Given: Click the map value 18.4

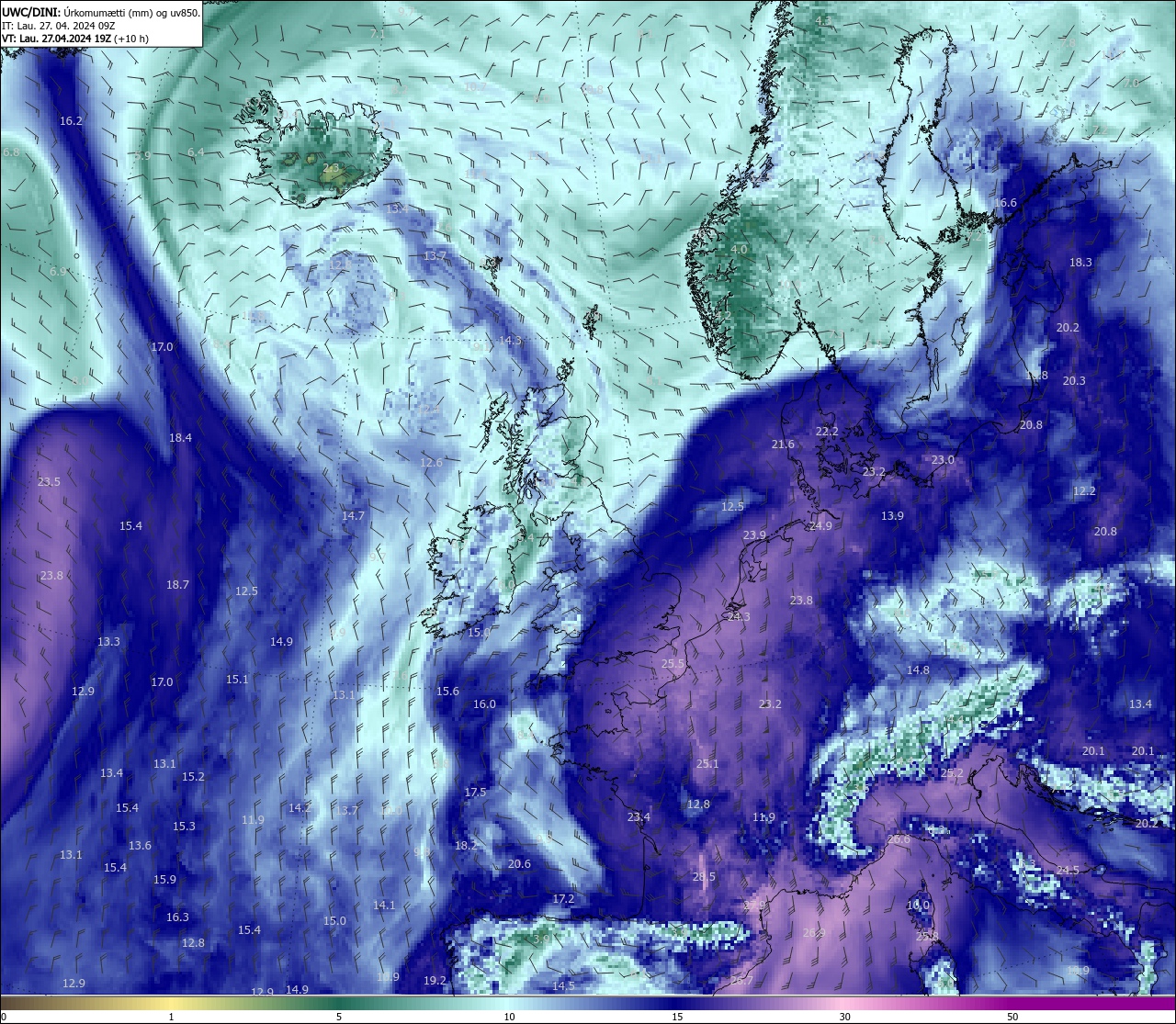Looking at the screenshot, I should tap(180, 438).
